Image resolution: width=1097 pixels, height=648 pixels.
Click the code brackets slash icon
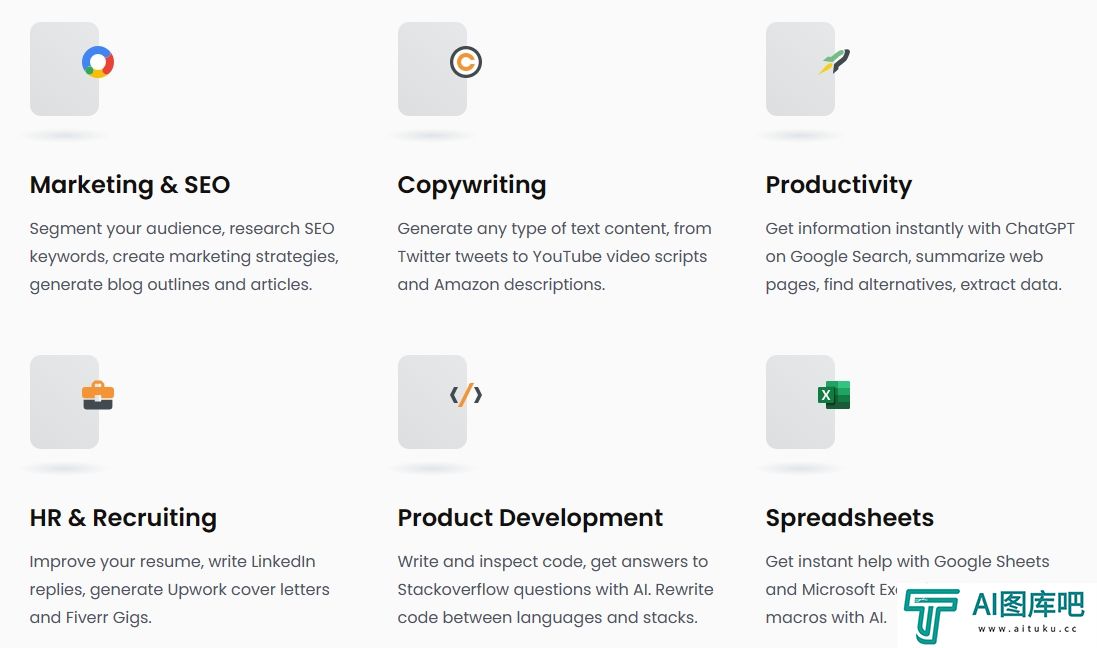coord(466,395)
